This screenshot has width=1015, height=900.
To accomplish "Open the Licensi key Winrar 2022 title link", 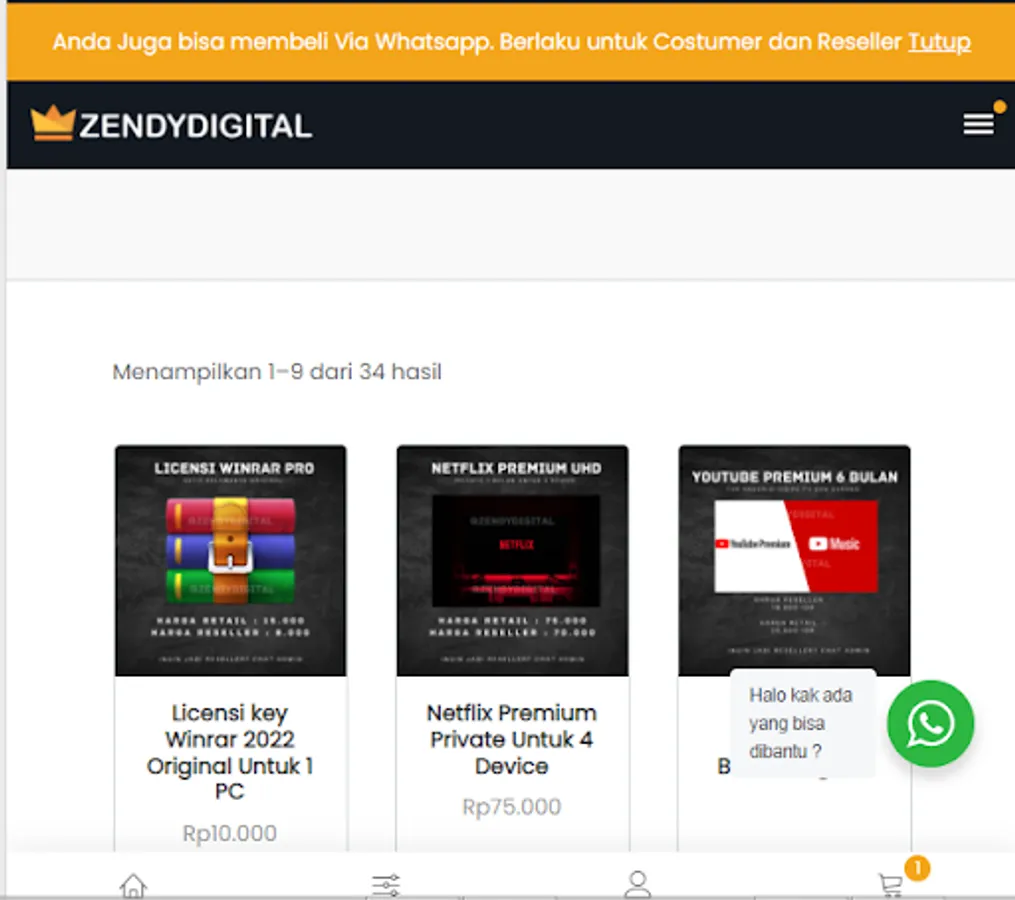I will pyautogui.click(x=230, y=752).
